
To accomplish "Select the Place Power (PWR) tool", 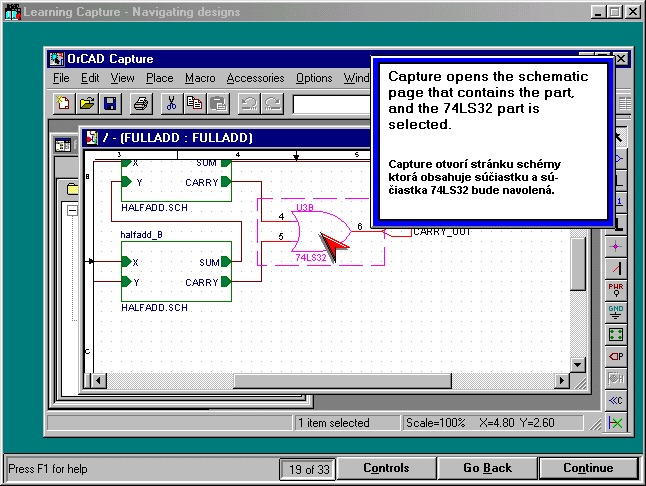I will pyautogui.click(x=616, y=289).
